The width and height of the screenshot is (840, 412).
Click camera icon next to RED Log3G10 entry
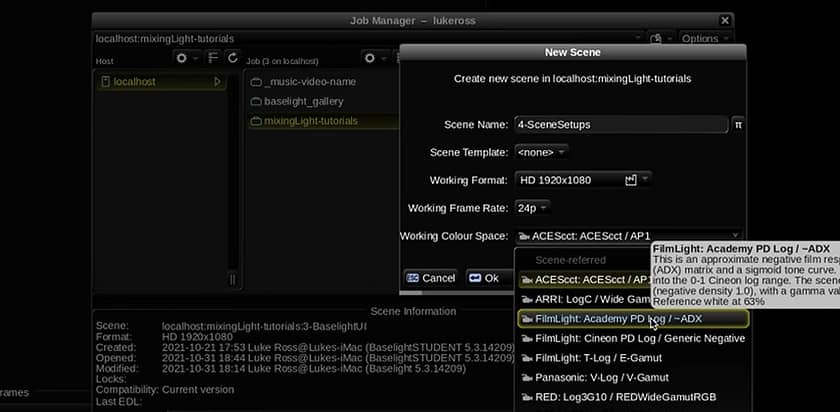point(527,398)
